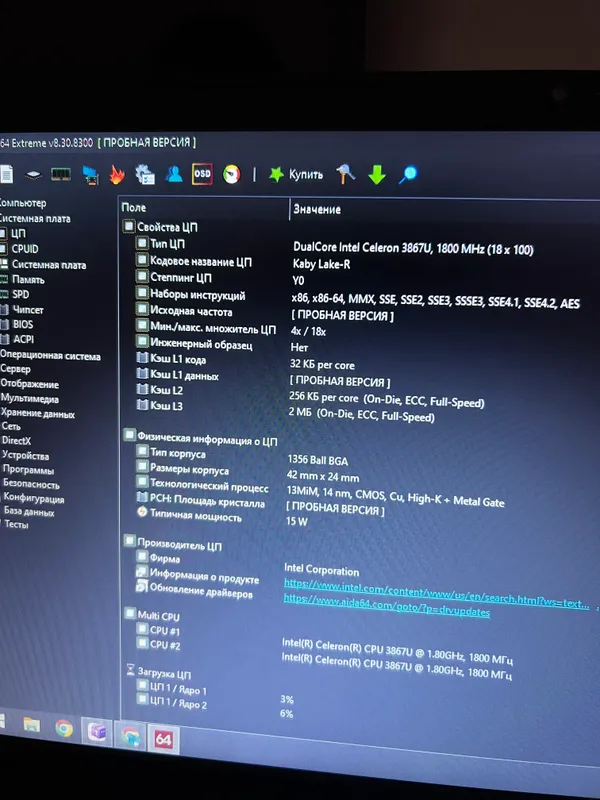Expand the DirectX category

(16, 440)
